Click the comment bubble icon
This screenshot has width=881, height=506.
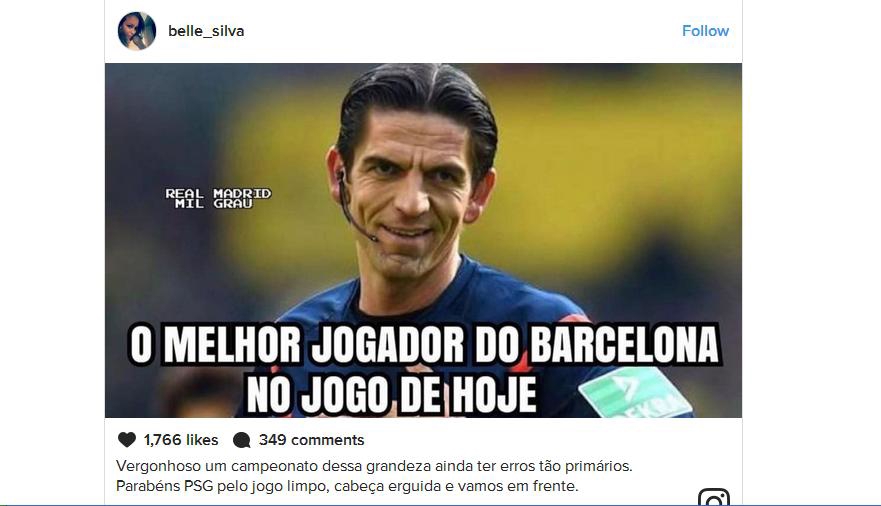(242, 440)
